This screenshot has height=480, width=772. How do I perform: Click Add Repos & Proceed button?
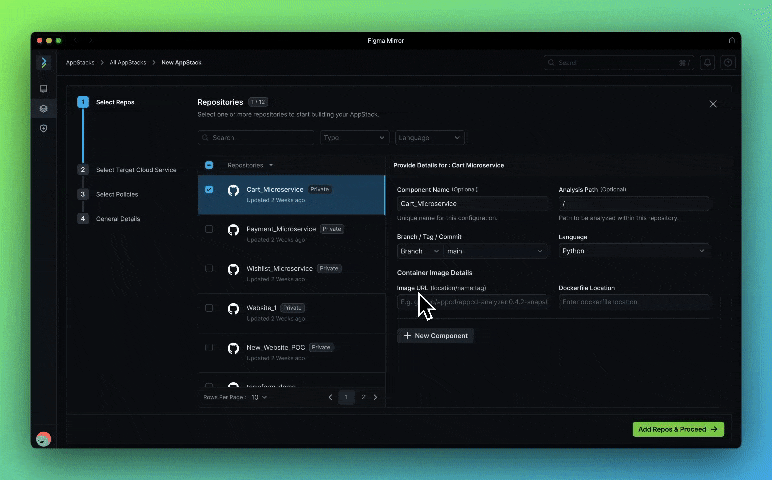coord(678,429)
